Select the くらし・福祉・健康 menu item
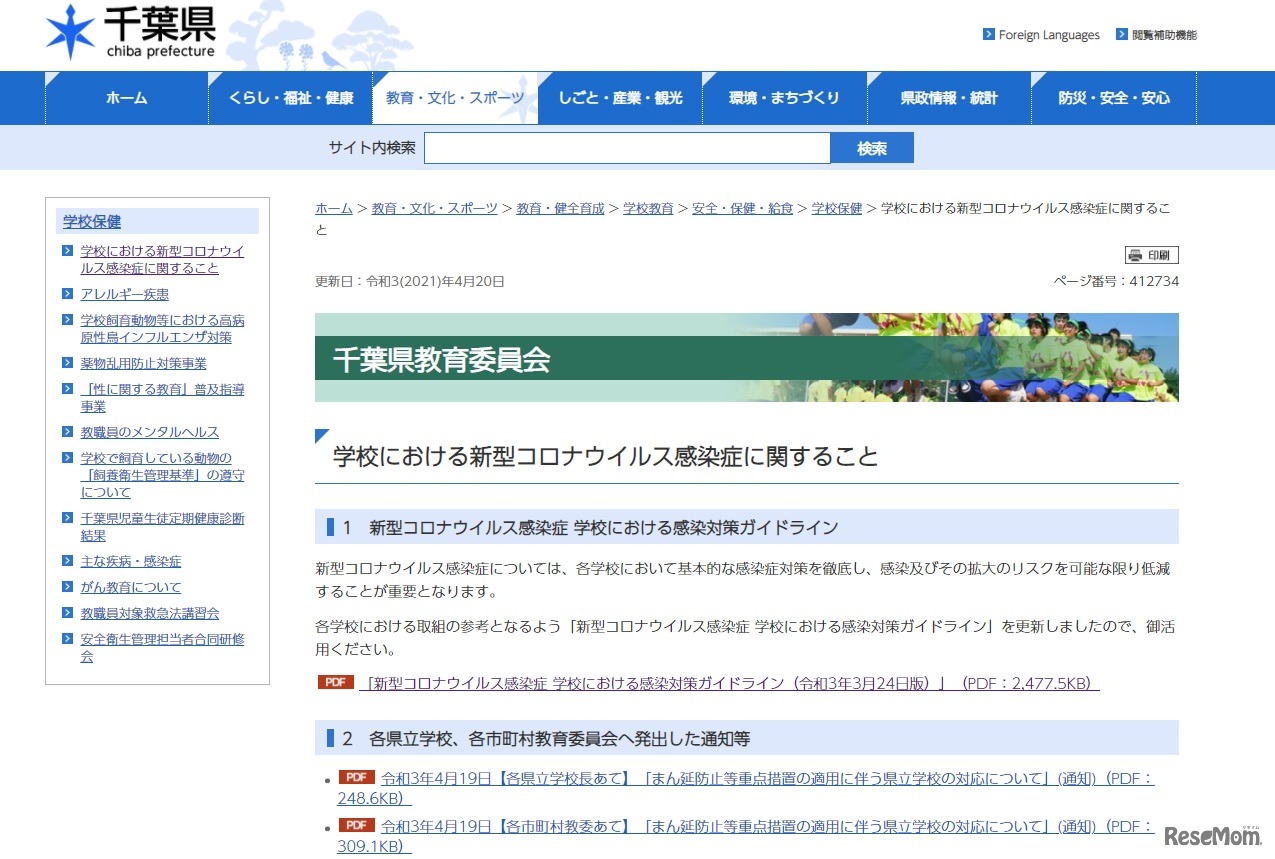 point(291,97)
